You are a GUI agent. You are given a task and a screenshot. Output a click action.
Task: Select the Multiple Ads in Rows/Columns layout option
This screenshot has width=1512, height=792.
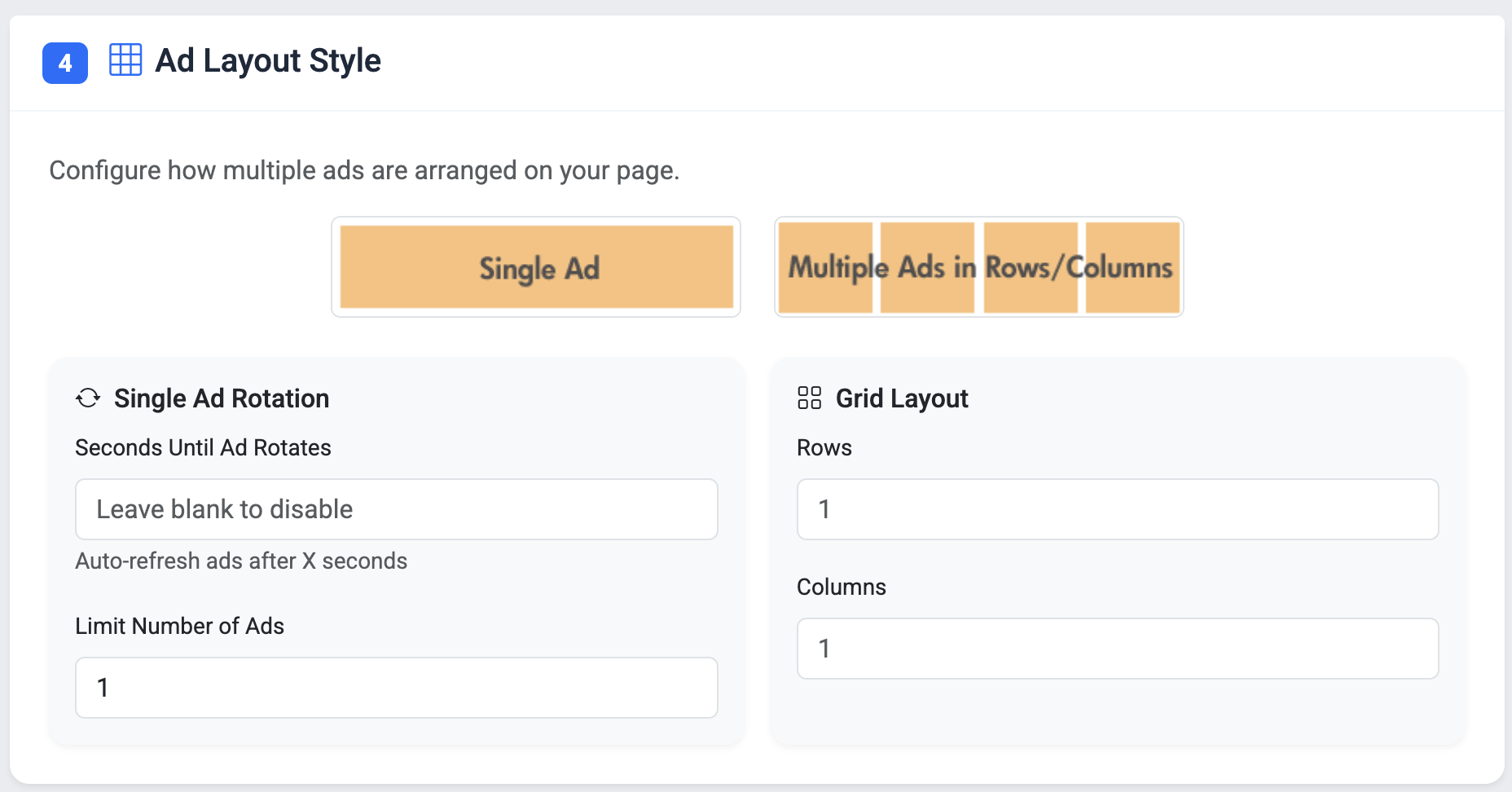point(979,267)
